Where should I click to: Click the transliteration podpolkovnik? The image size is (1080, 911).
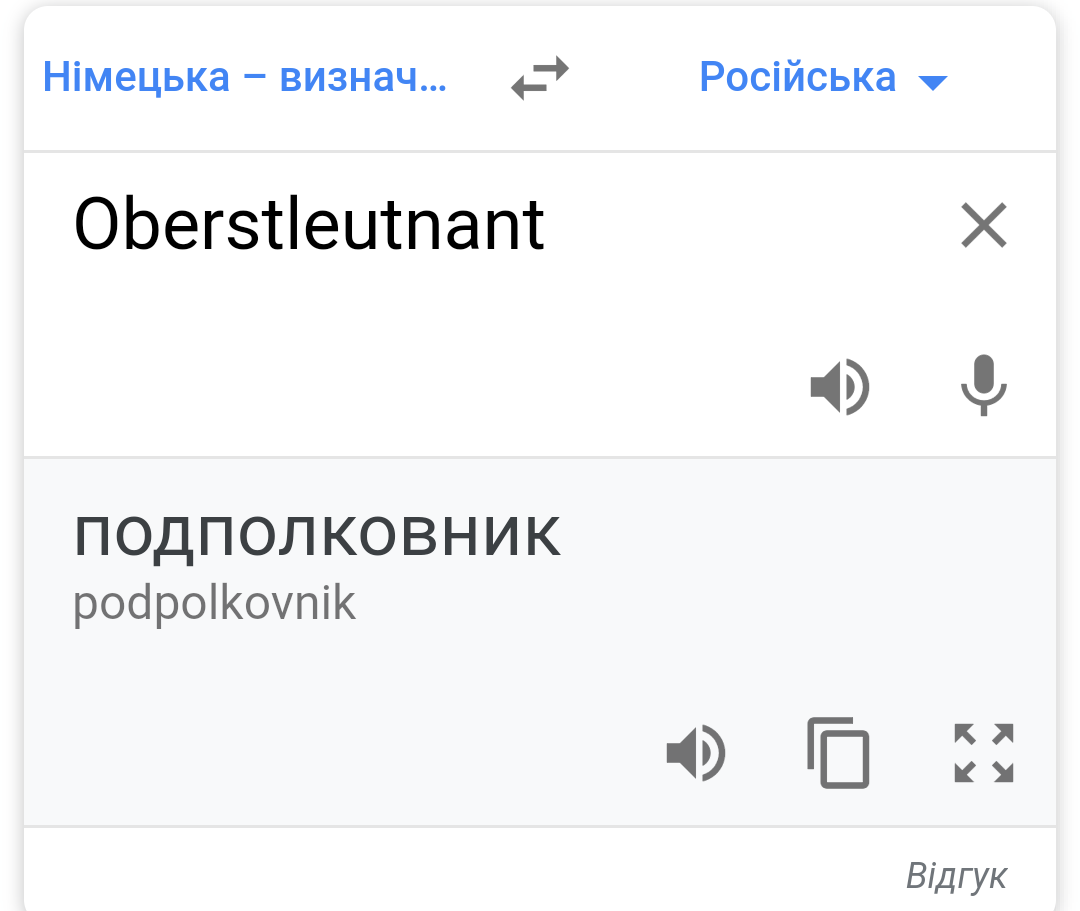[214, 603]
